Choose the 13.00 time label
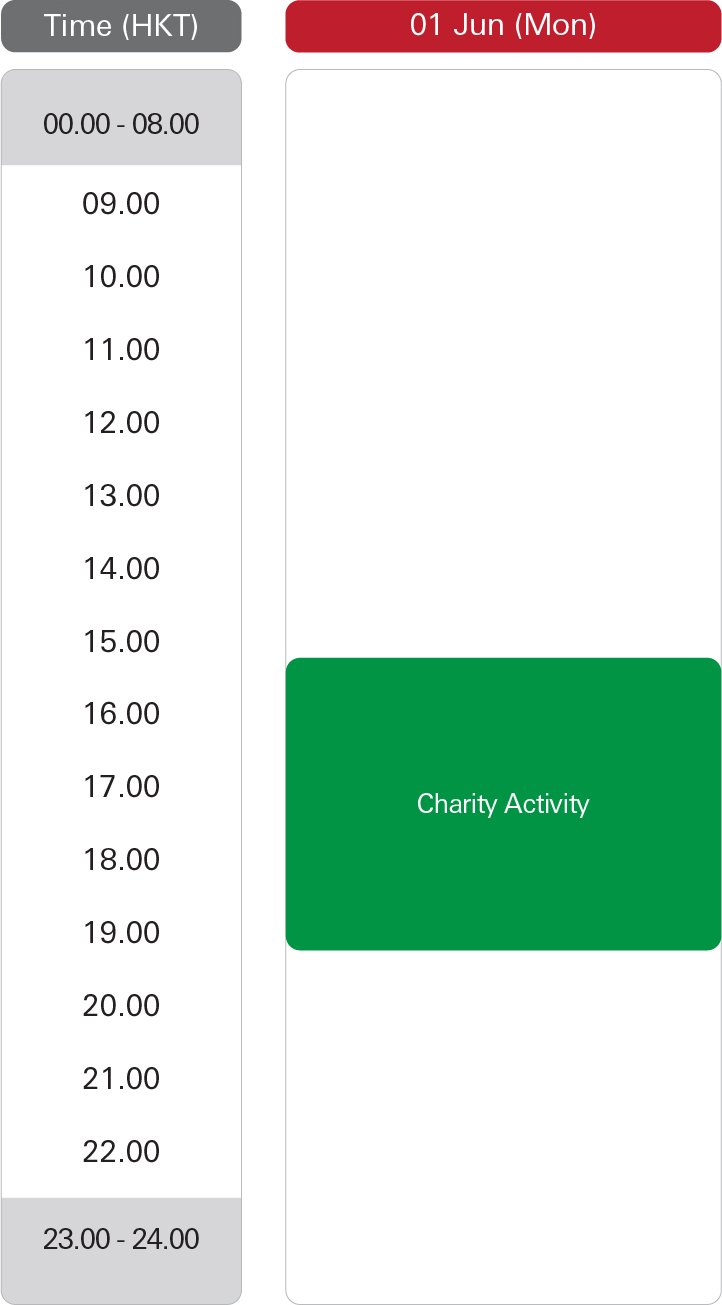The width and height of the screenshot is (722, 1305). click(x=121, y=496)
